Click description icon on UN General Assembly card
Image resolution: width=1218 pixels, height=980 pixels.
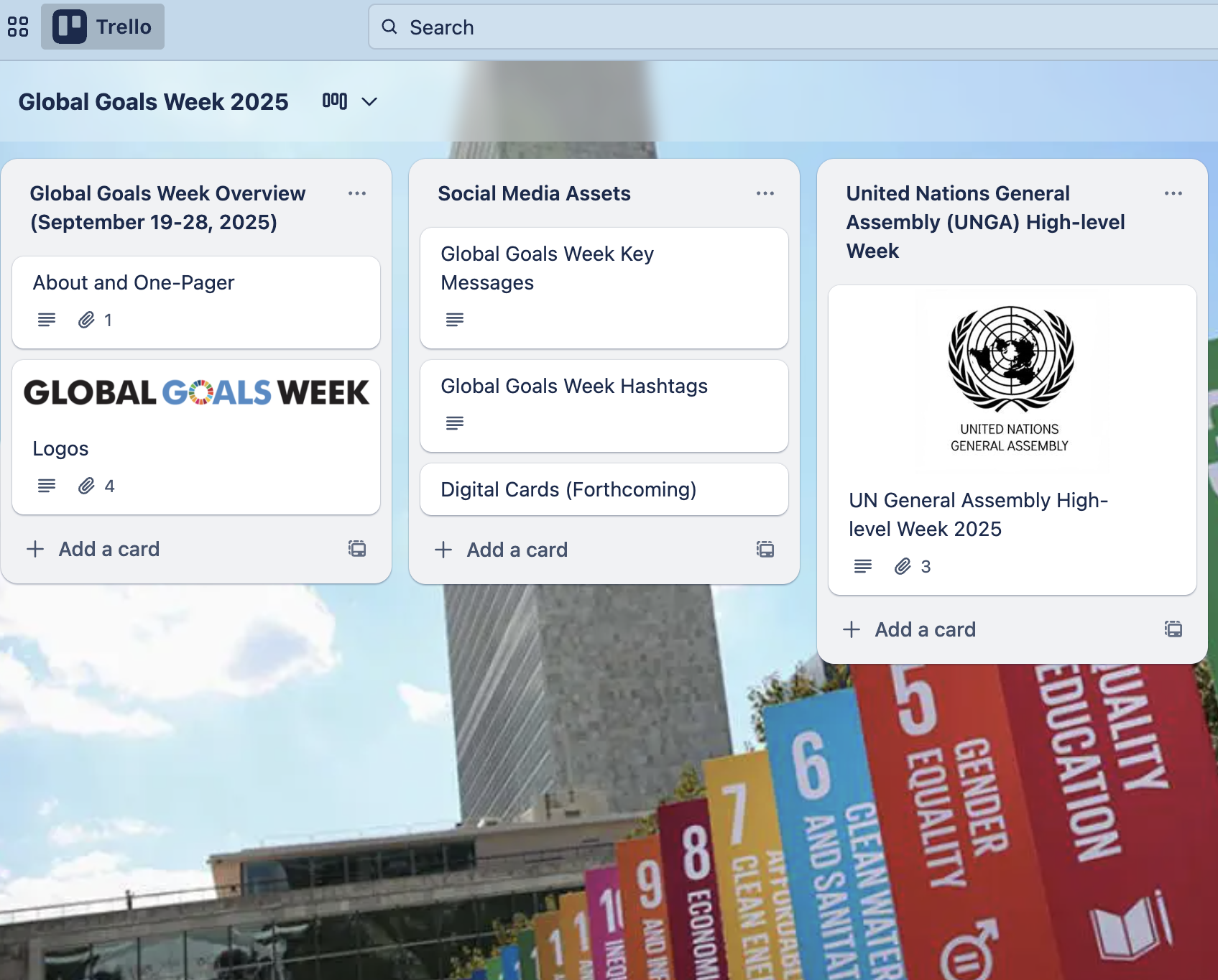(x=863, y=566)
